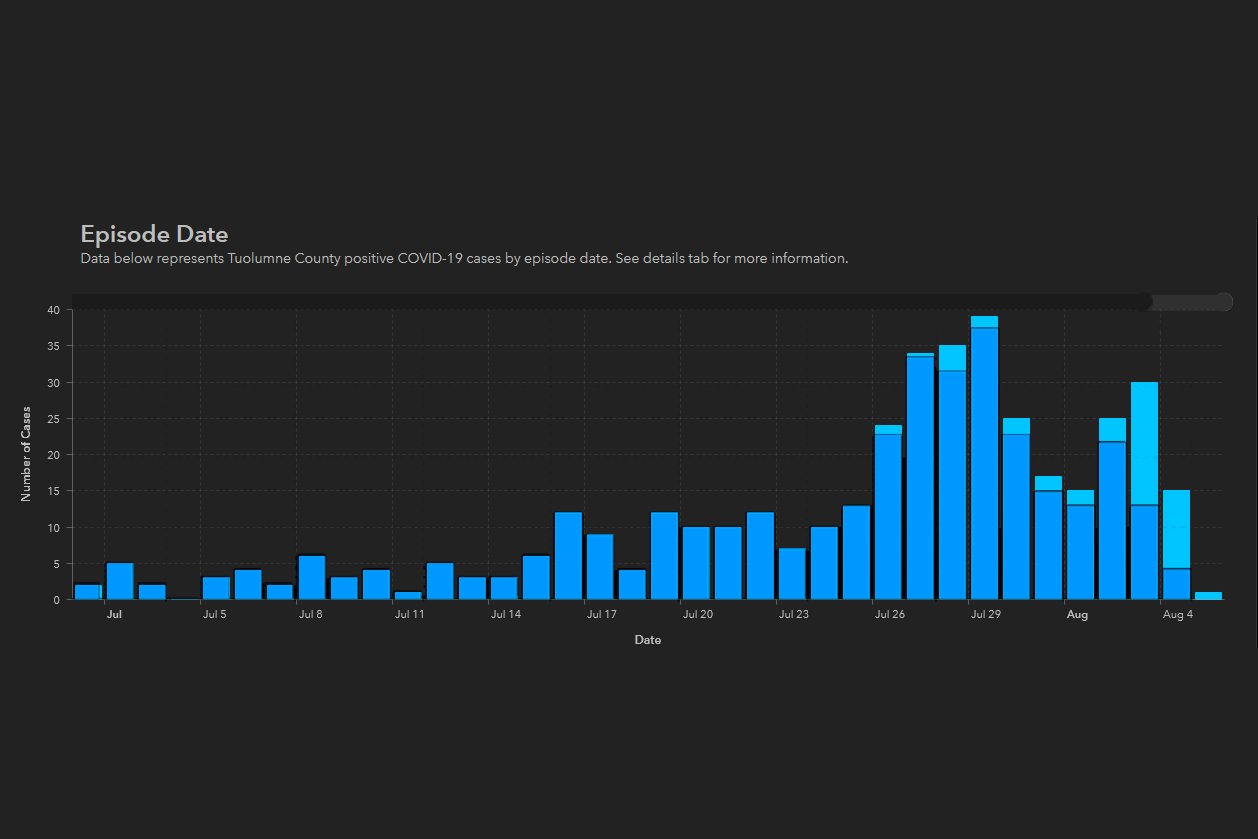Select the tiny last bar at the chart's right end
The image size is (1258, 839).
pyautogui.click(x=1208, y=596)
